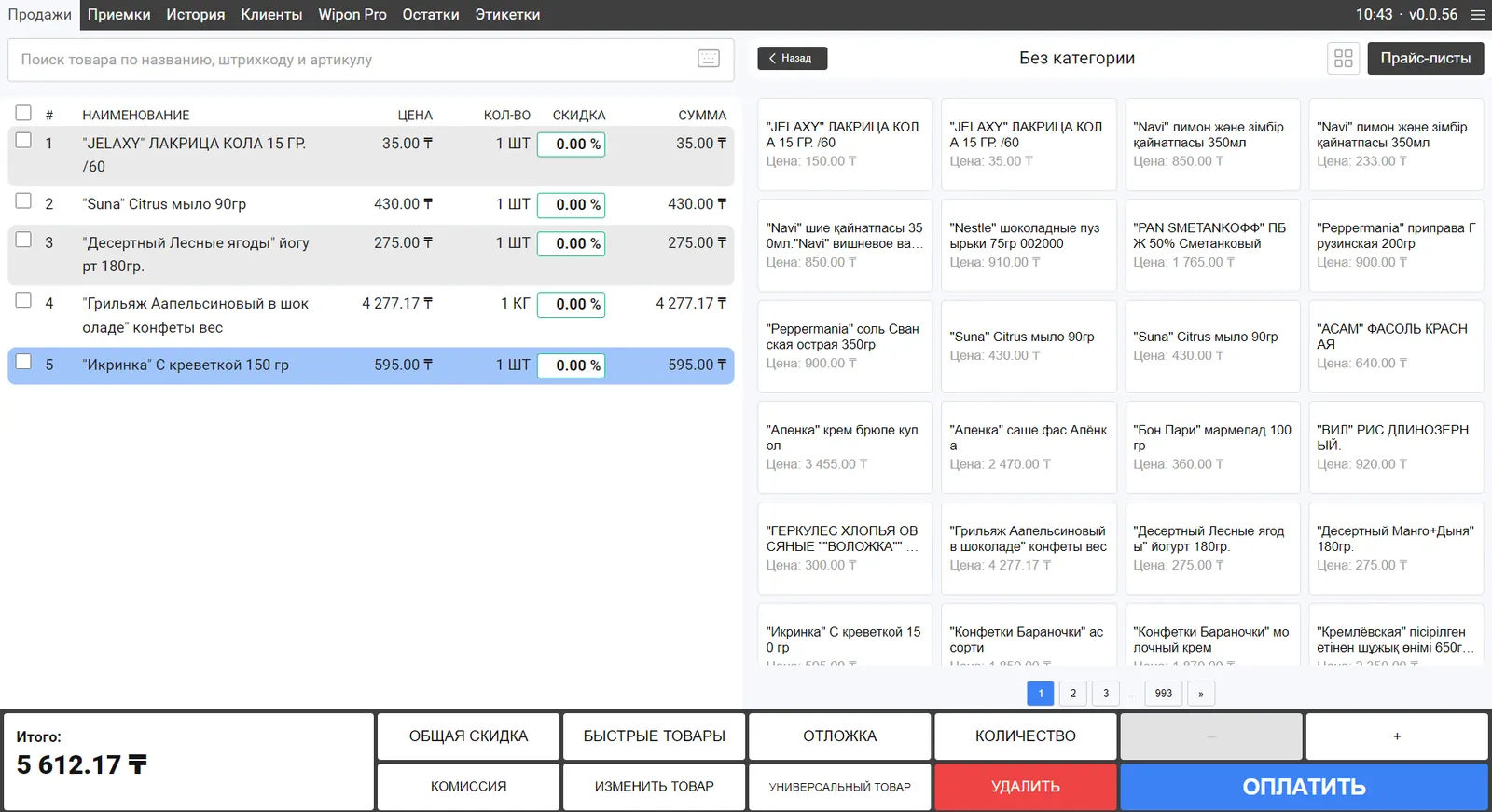Click the red УДАЛИТЬ button

click(1025, 787)
